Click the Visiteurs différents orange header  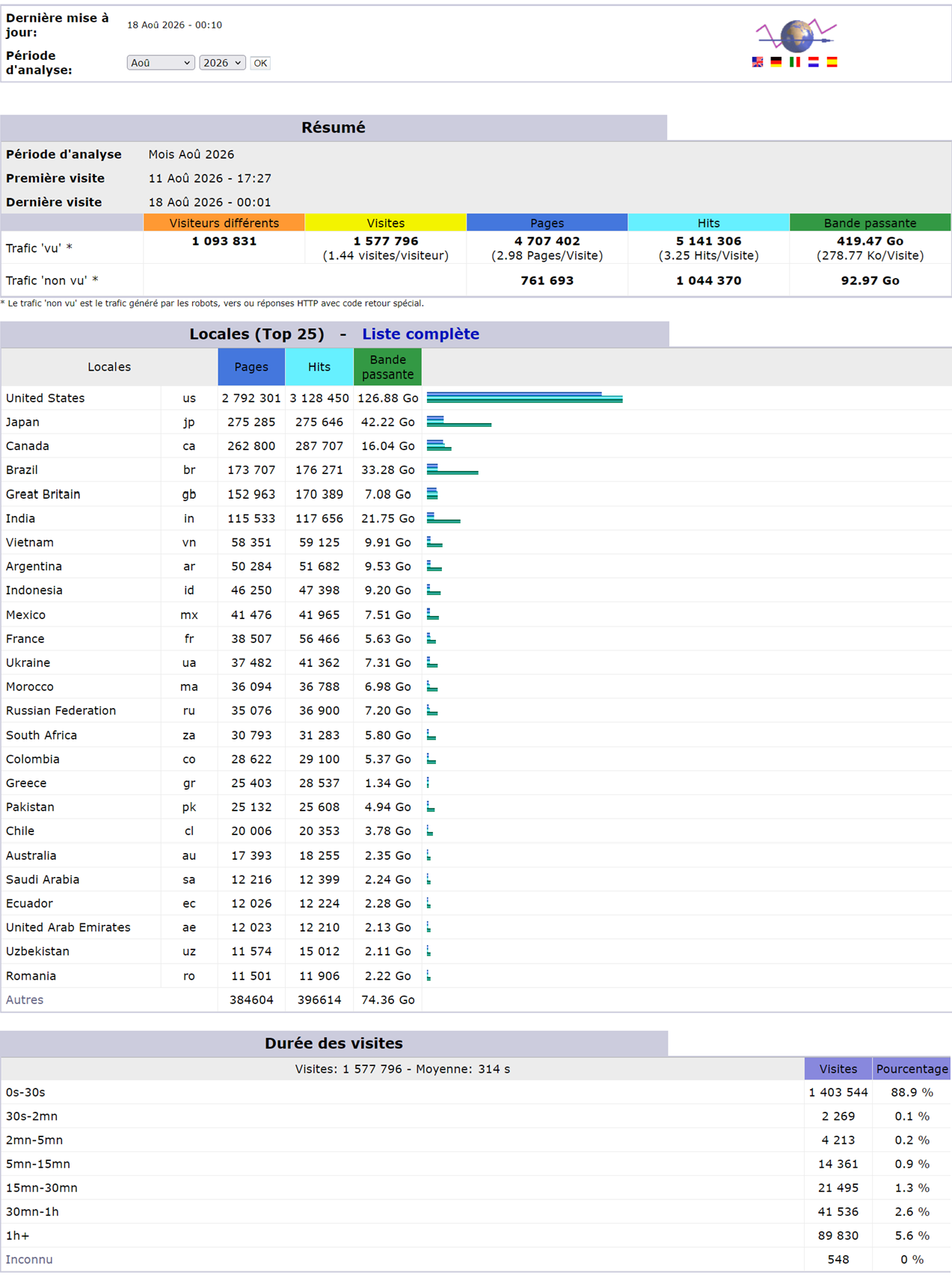coord(224,223)
